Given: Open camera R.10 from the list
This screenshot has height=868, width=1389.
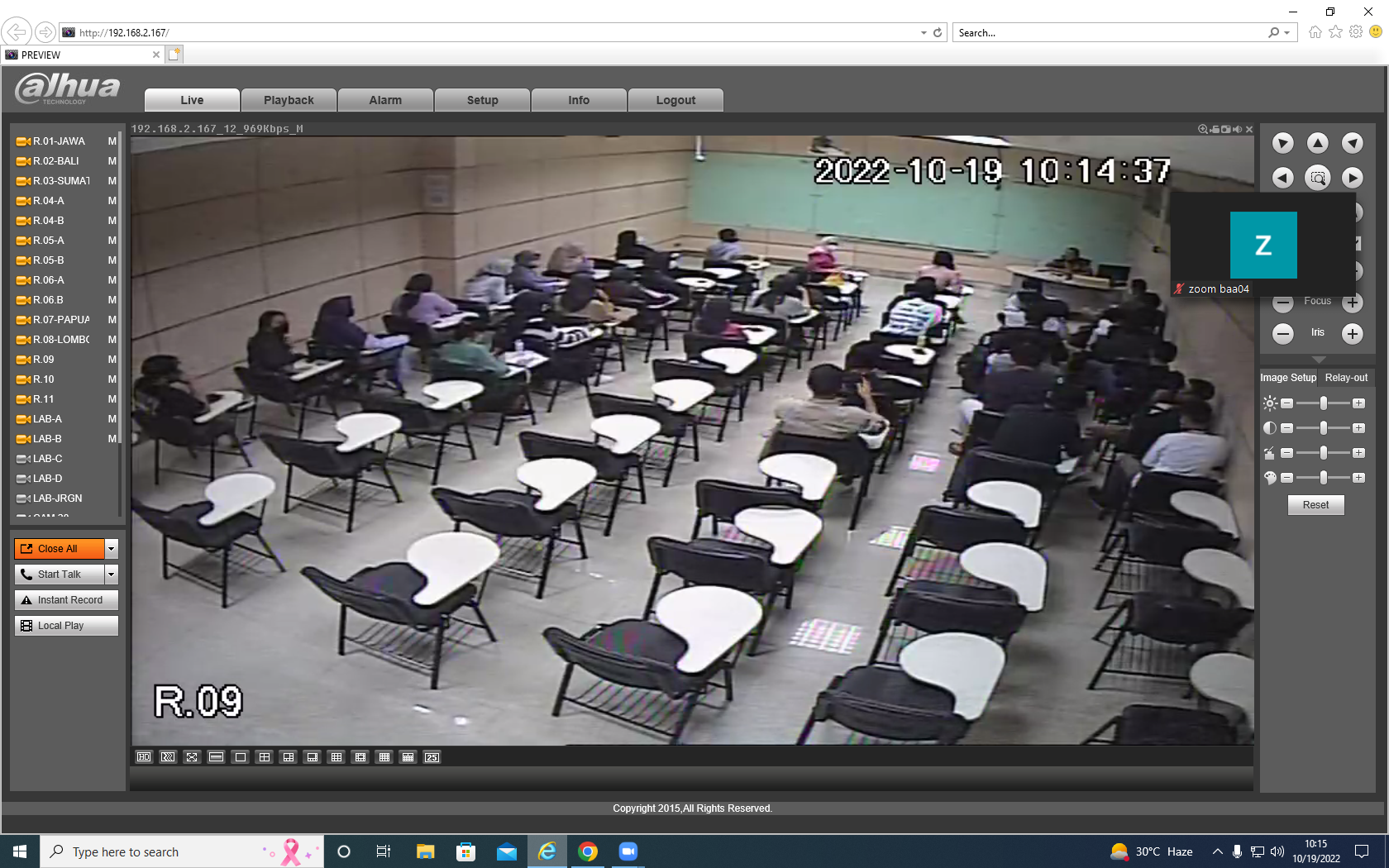Looking at the screenshot, I should coord(44,379).
